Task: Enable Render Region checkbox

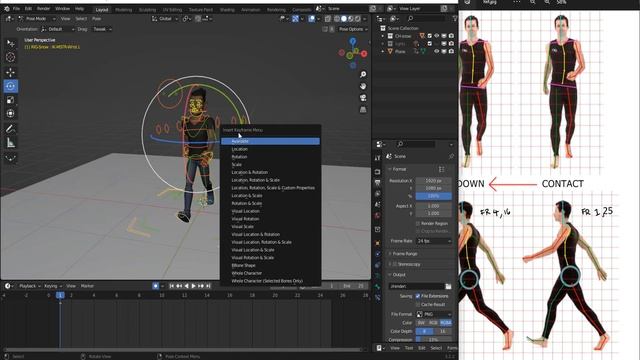Action: (418, 224)
